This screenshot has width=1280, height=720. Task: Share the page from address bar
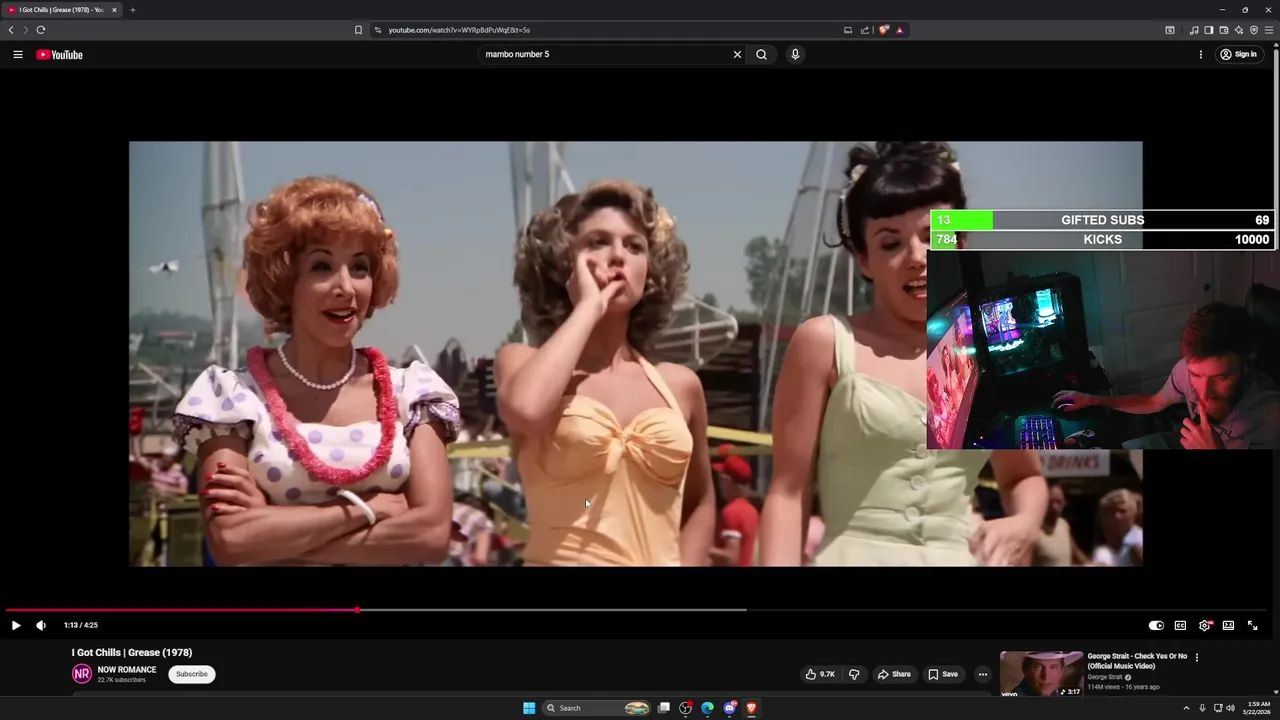865,30
